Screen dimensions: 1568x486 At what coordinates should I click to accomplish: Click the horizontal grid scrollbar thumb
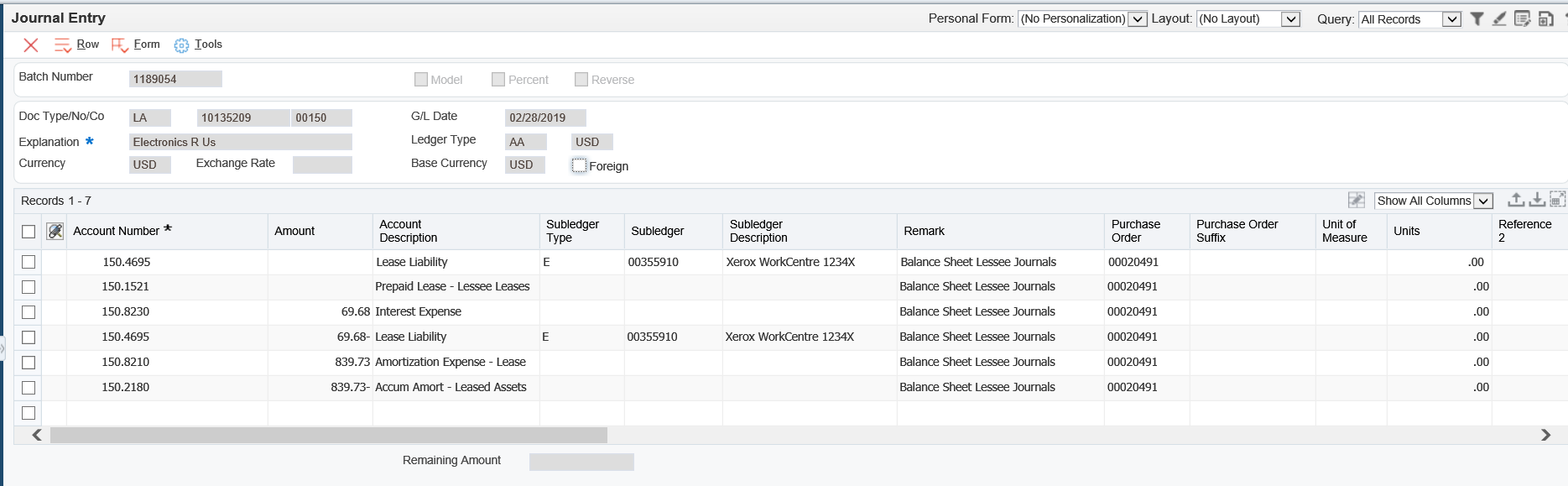329,435
